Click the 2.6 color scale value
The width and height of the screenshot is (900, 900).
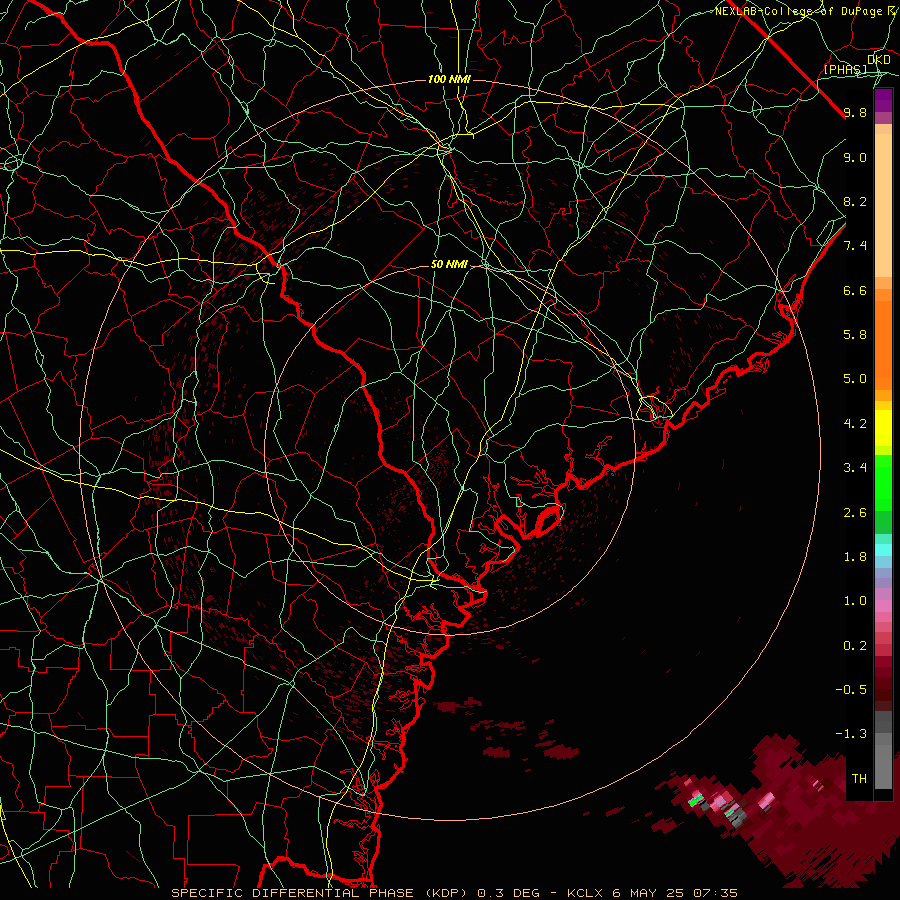coord(855,513)
